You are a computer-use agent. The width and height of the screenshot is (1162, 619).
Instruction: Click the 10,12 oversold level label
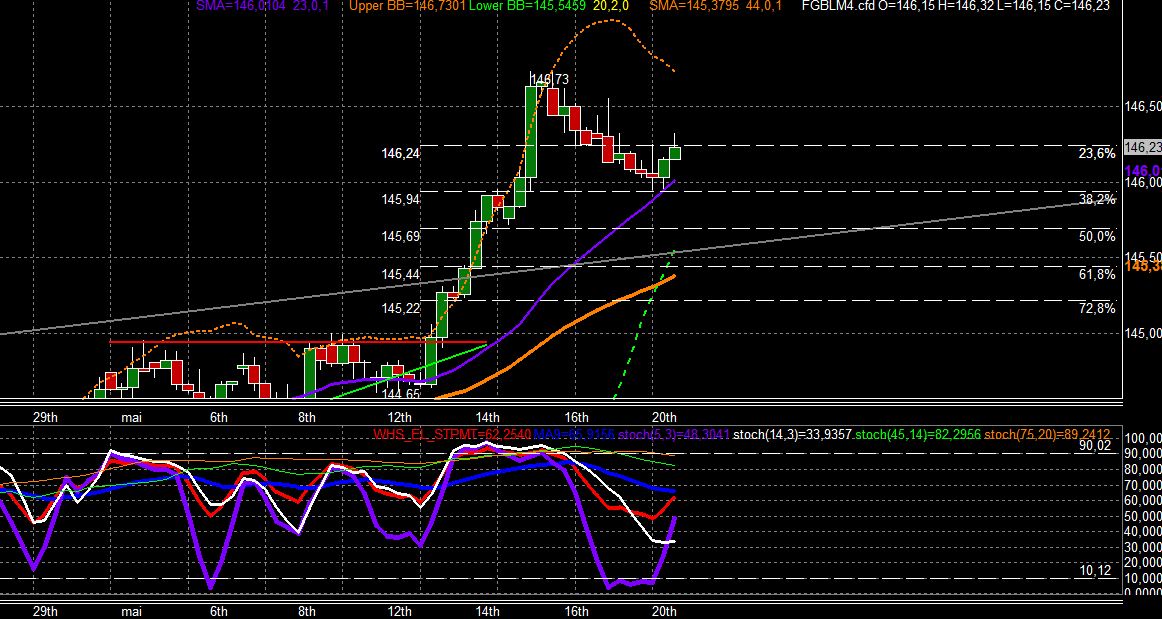1096,570
